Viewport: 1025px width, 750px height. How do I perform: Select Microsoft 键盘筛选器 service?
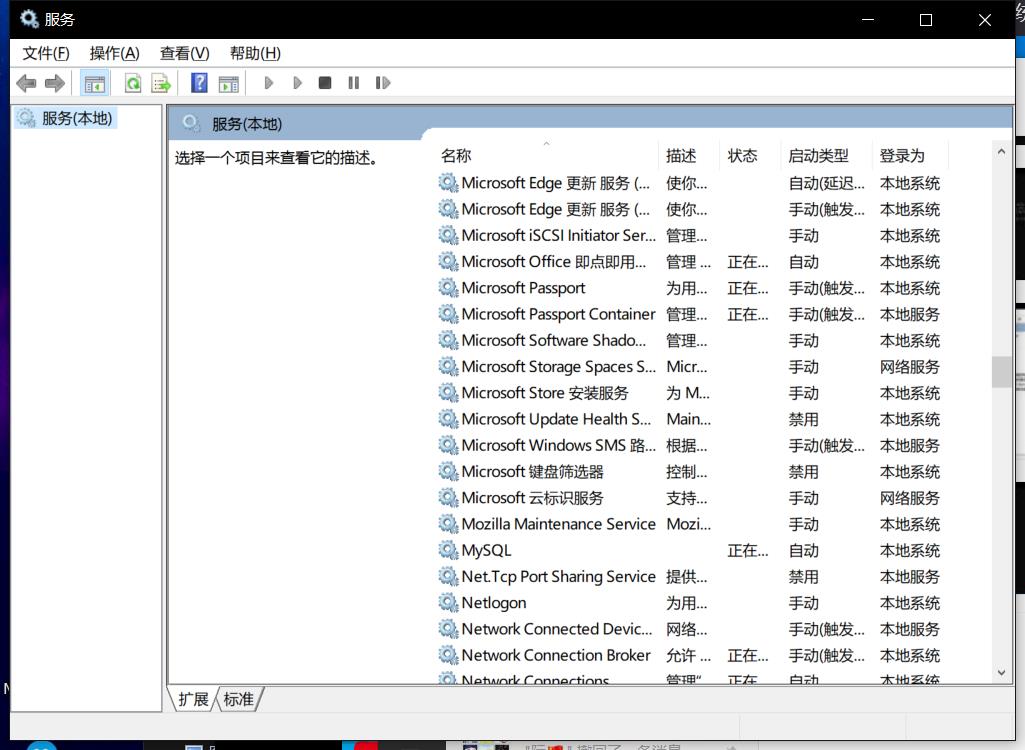(690, 471)
